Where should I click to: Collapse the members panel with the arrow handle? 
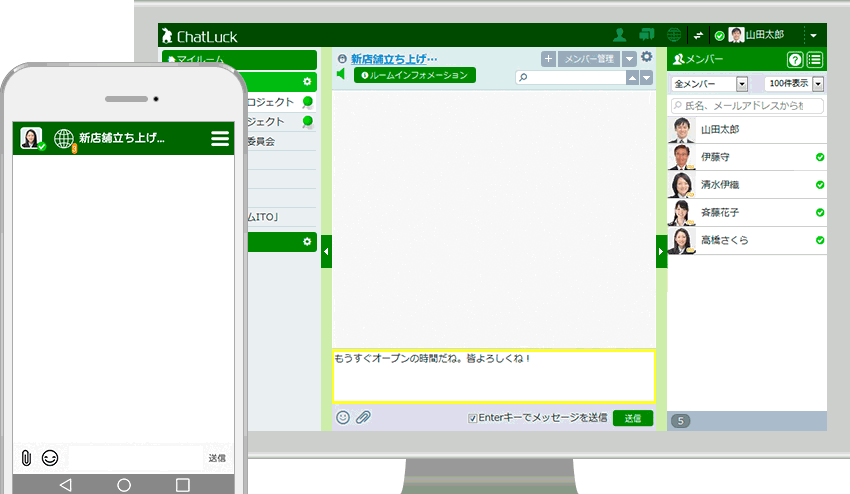click(x=661, y=252)
